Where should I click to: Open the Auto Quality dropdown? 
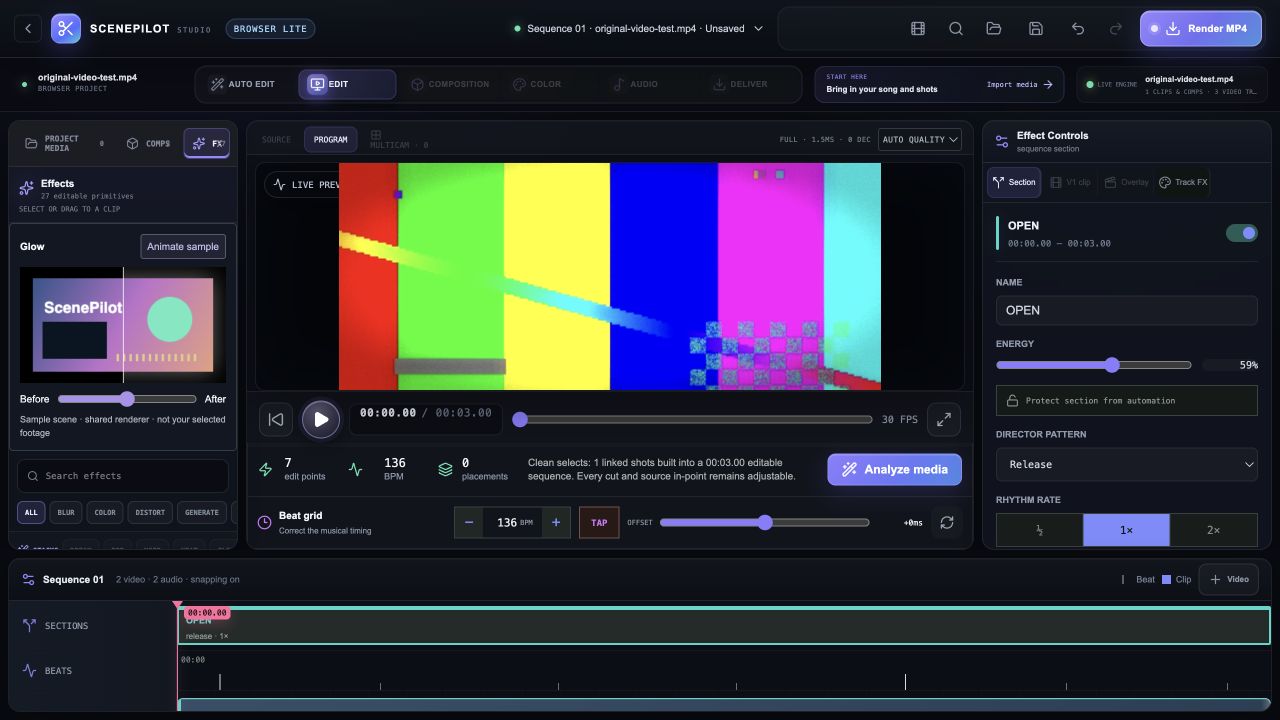(x=920, y=140)
